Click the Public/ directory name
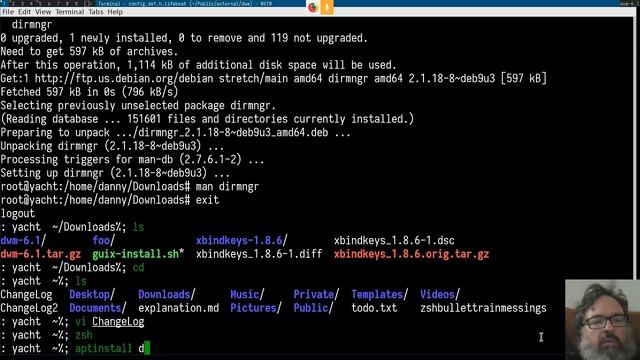640x360 pixels. [313, 308]
